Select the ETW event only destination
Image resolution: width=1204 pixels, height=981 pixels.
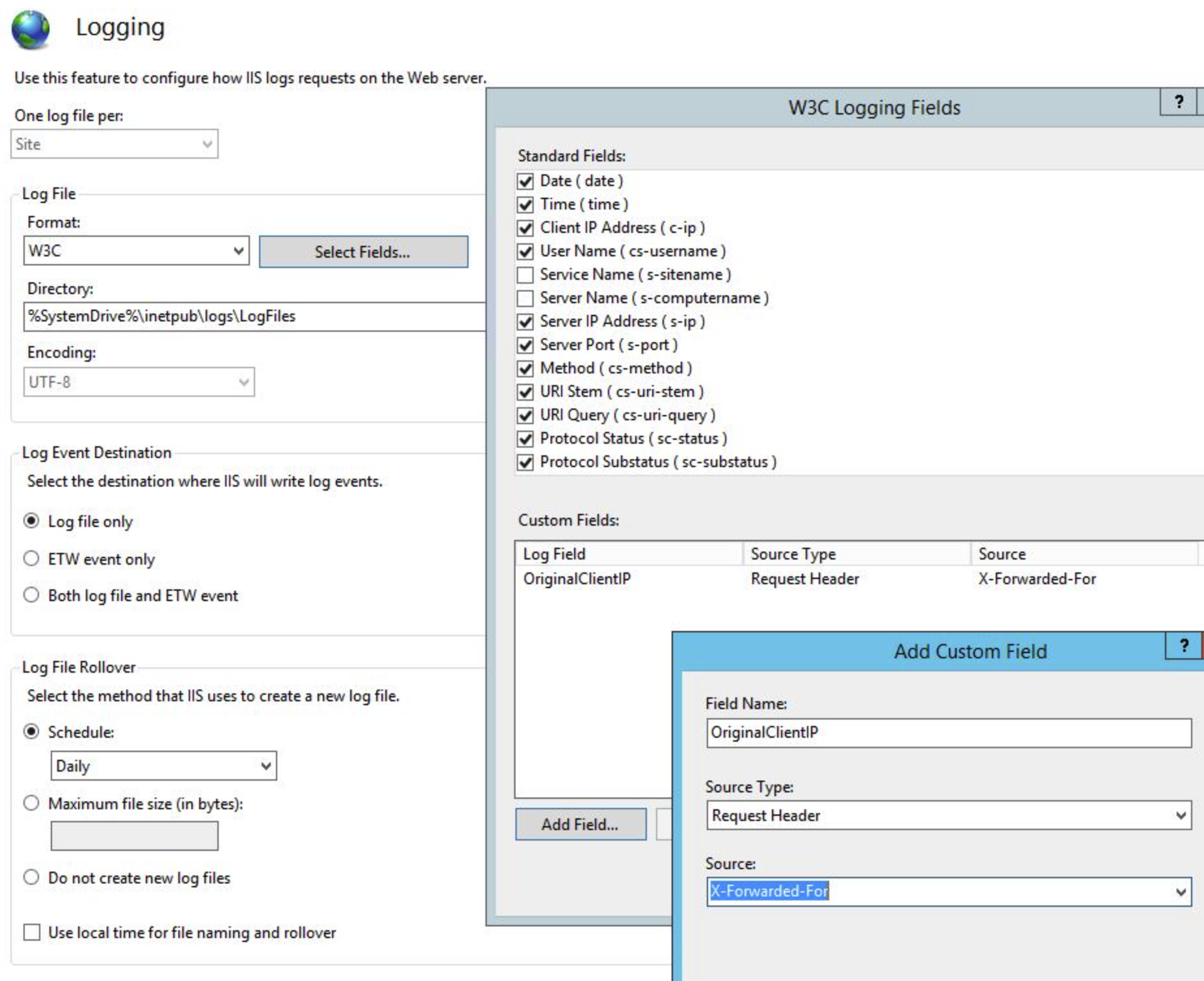coord(31,559)
